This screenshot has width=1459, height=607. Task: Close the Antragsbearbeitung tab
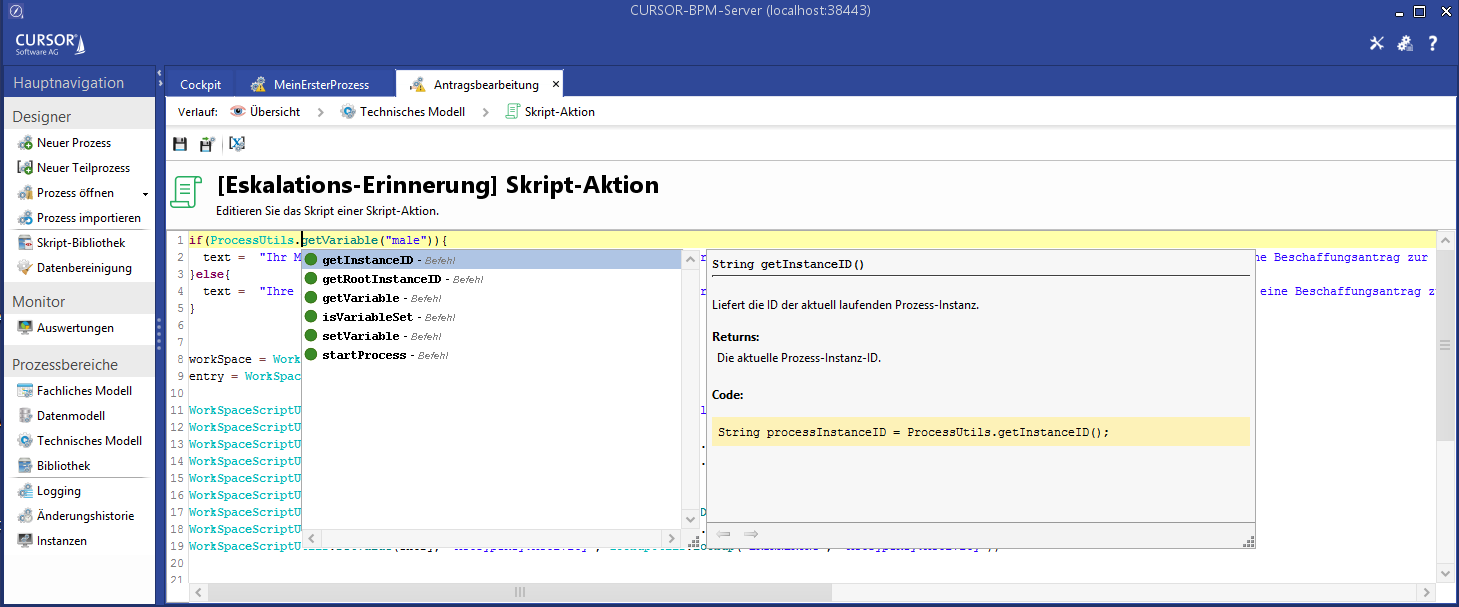[556, 84]
